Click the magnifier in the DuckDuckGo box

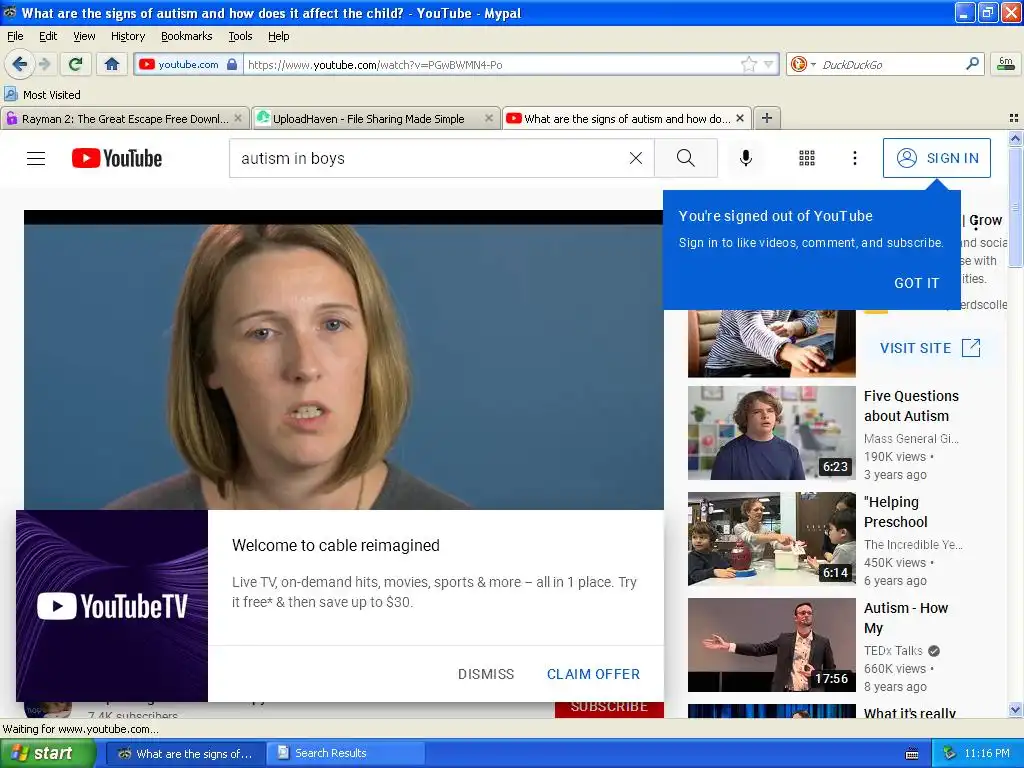click(972, 64)
